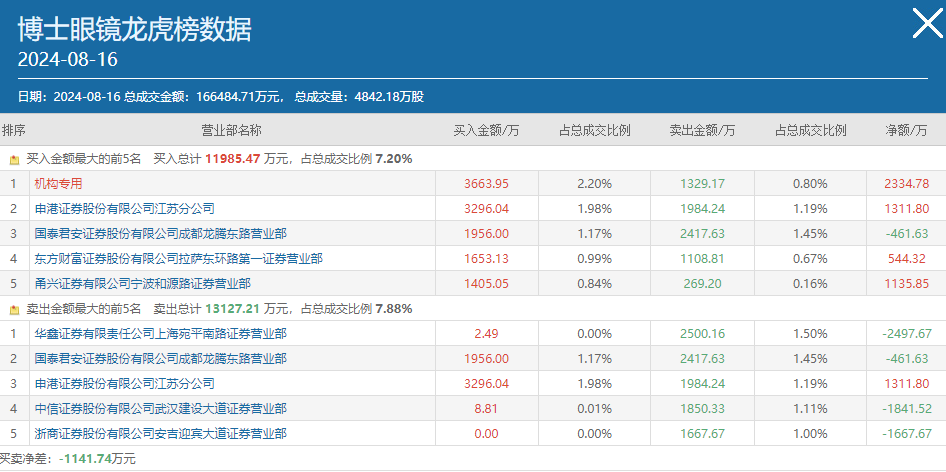Click the 总成交量 4842.18万股 text
The height and width of the screenshot is (472, 946).
tap(359, 97)
